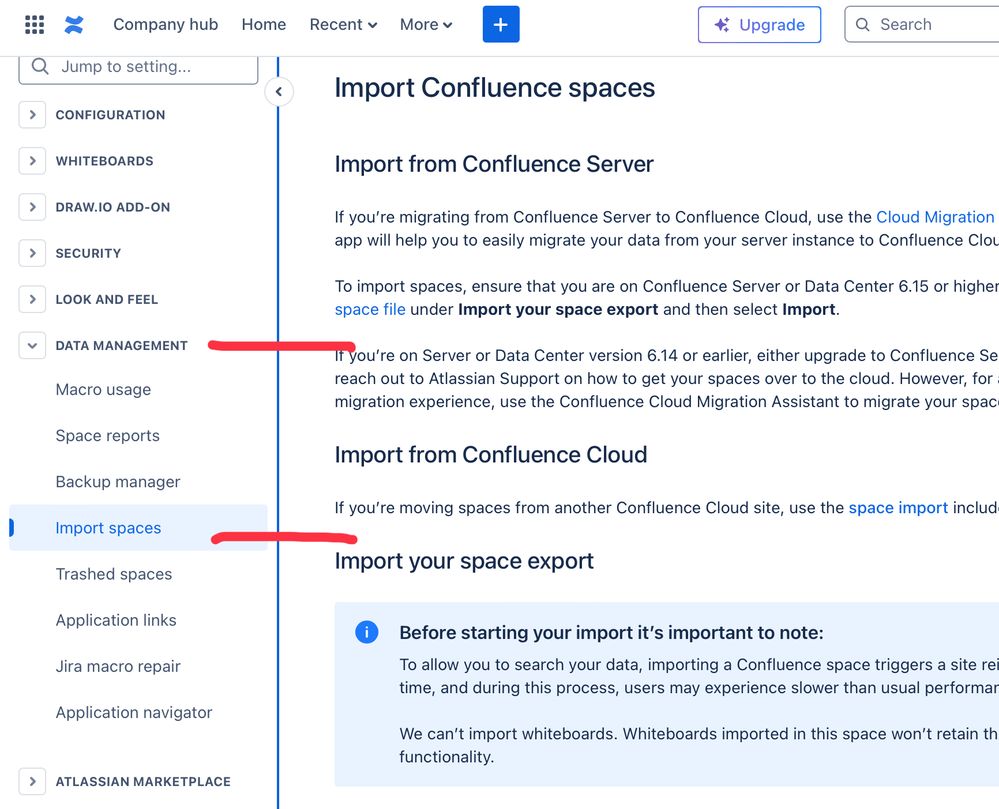Expand the Look and Feel section
This screenshot has height=809, width=999.
tap(32, 299)
